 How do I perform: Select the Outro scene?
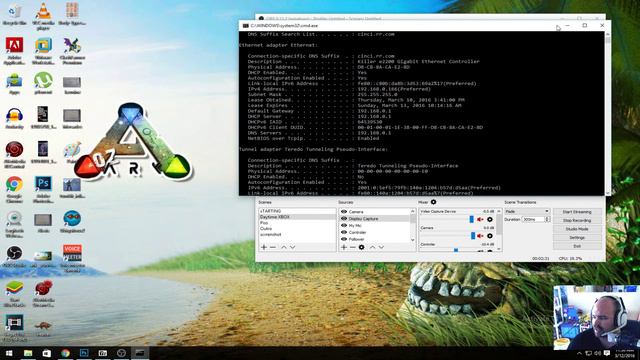pyautogui.click(x=297, y=229)
